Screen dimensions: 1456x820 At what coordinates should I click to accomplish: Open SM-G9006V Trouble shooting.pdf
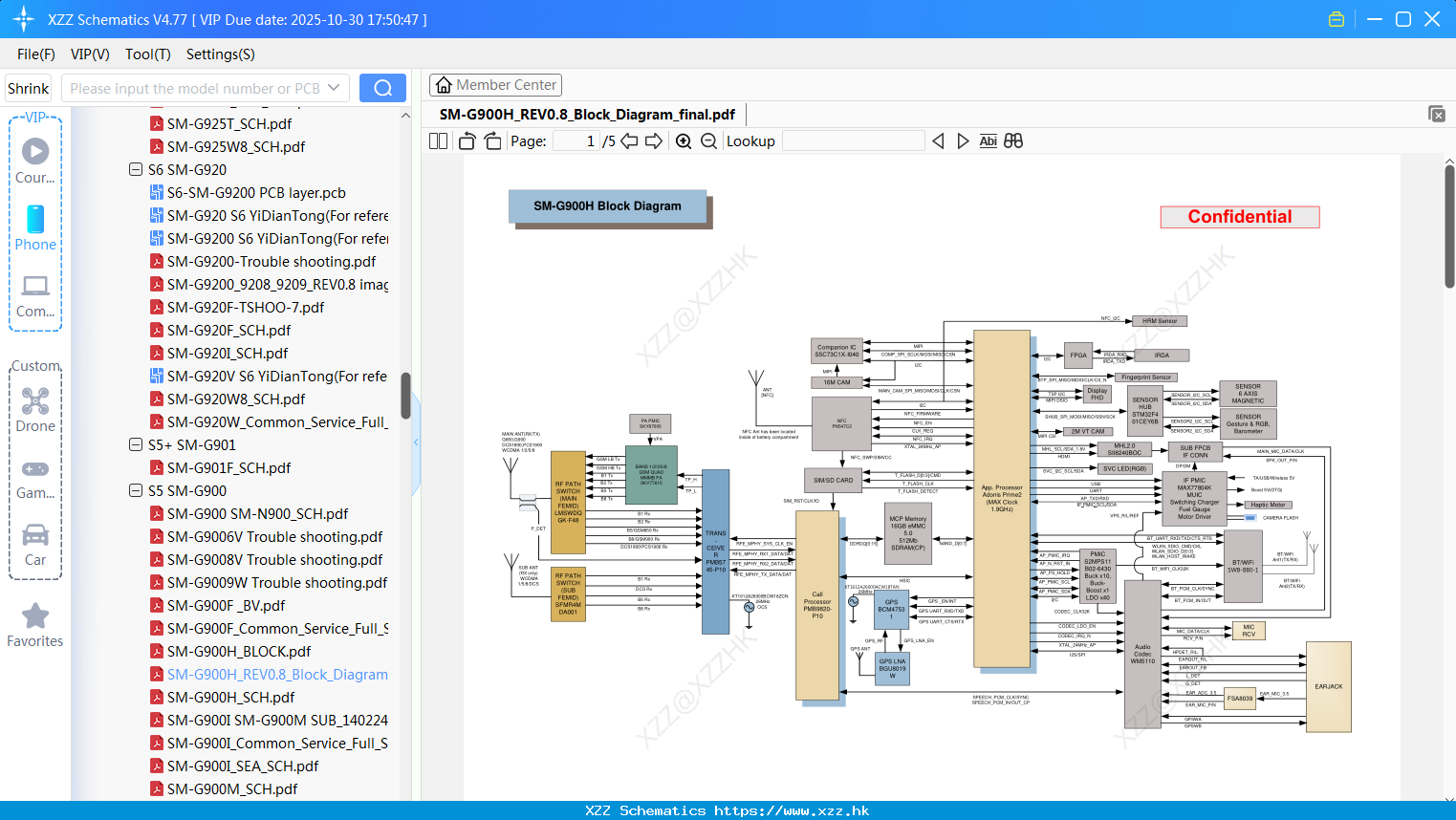[266, 536]
